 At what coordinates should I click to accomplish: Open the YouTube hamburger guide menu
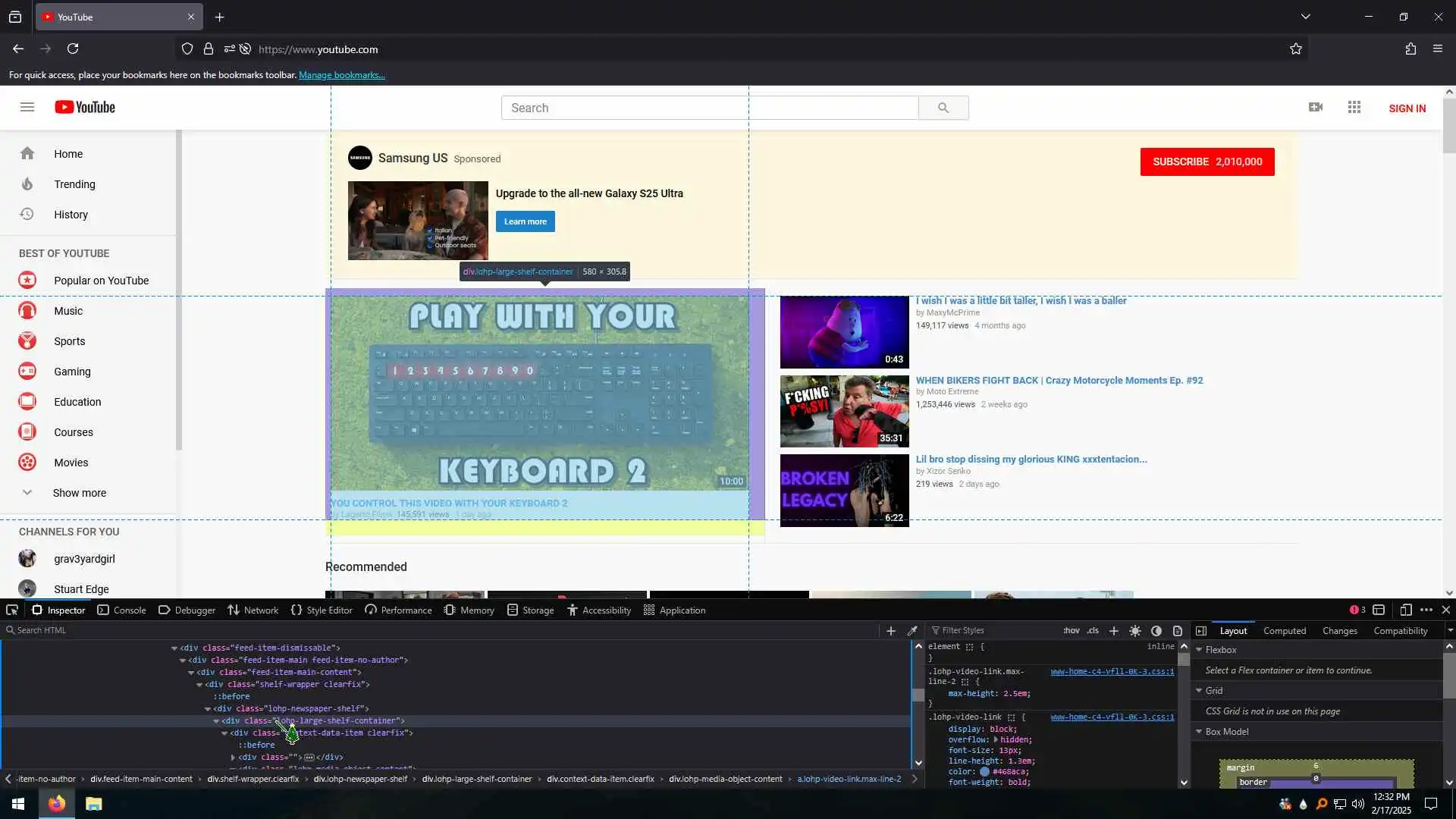click(27, 107)
